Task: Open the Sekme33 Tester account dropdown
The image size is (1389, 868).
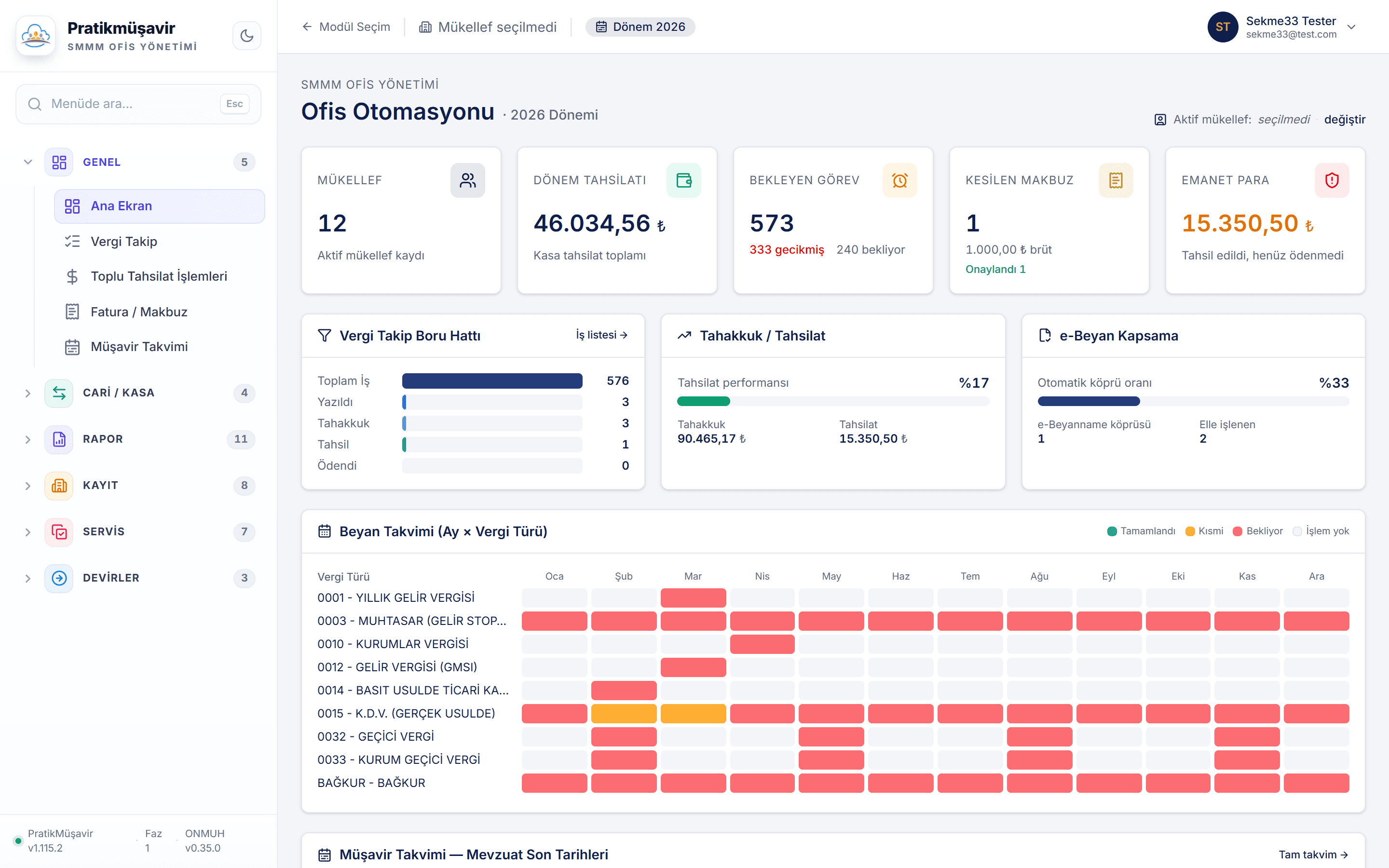Action: click(1351, 27)
